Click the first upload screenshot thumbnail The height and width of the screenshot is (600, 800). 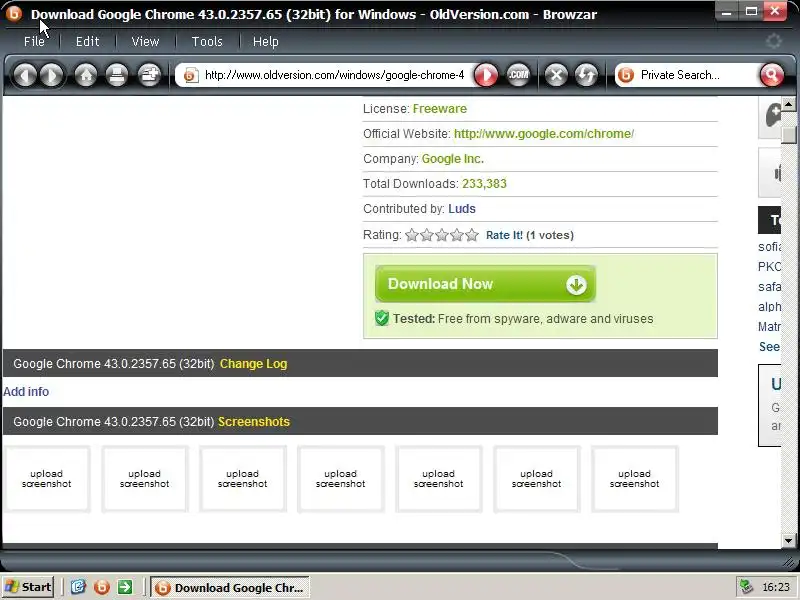(x=46, y=479)
